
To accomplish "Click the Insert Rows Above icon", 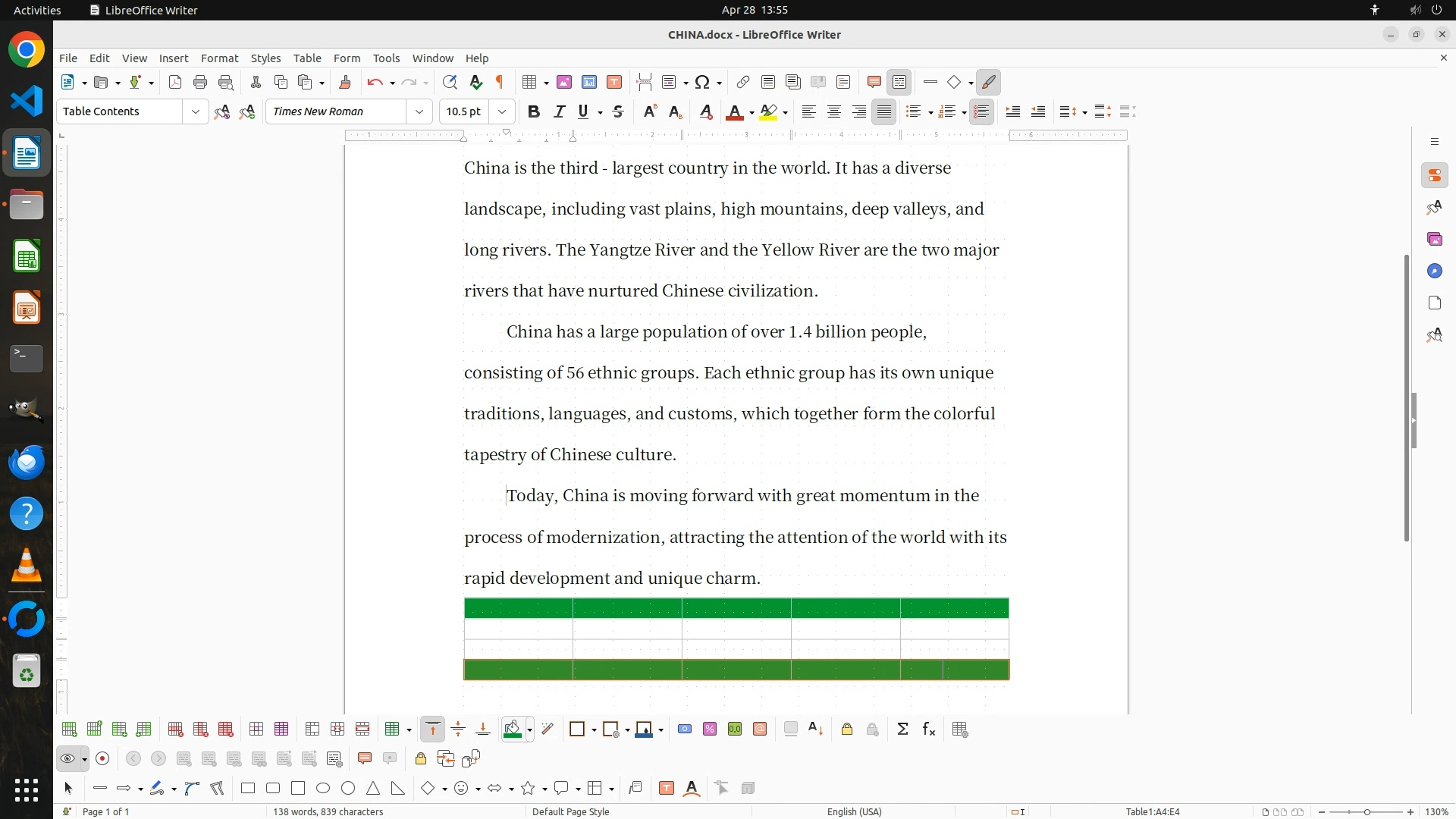I will tap(69, 730).
